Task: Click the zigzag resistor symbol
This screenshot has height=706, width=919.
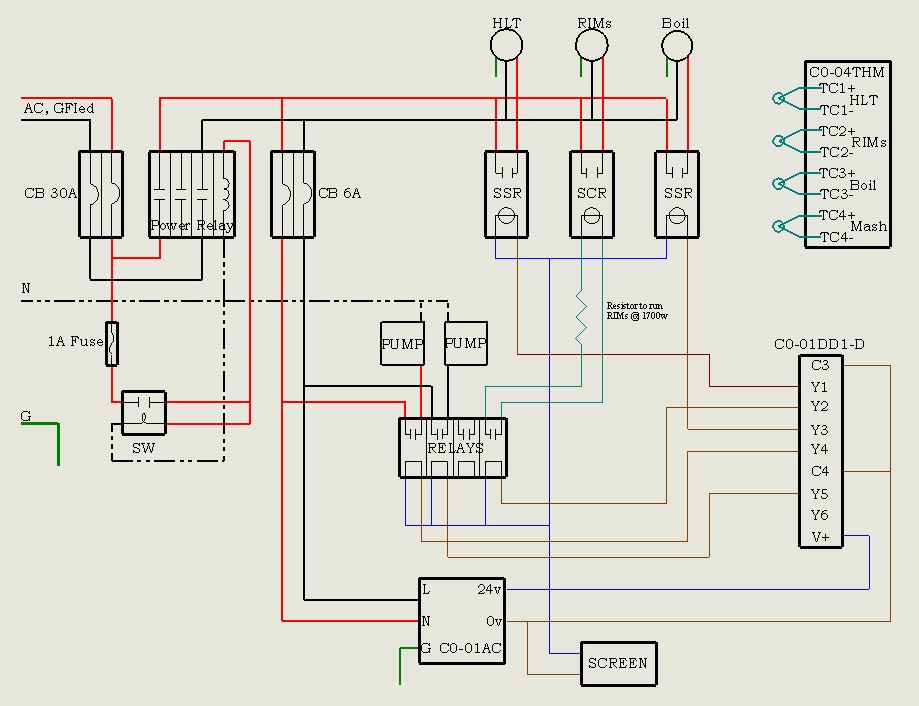Action: (581, 318)
